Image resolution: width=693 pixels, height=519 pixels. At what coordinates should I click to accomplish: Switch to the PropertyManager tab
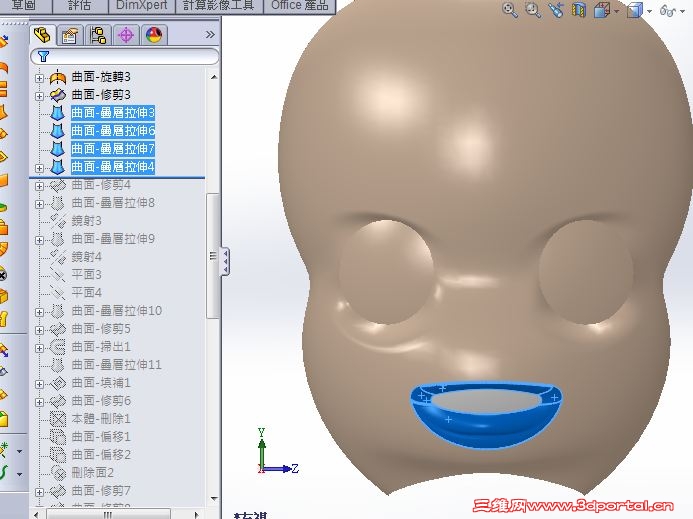tap(70, 35)
